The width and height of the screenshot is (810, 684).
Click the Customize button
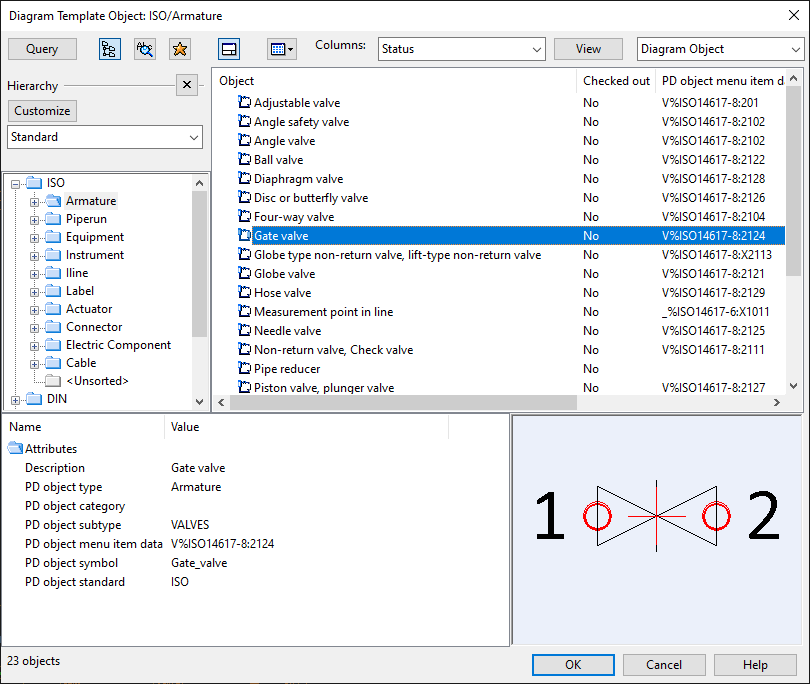tap(42, 111)
